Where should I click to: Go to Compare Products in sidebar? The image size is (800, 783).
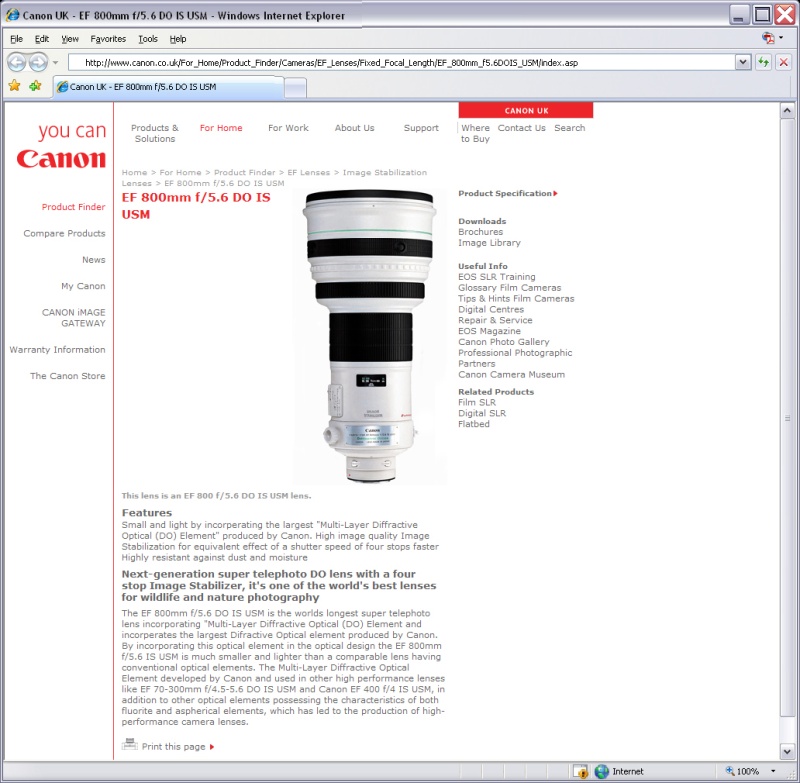(x=64, y=233)
